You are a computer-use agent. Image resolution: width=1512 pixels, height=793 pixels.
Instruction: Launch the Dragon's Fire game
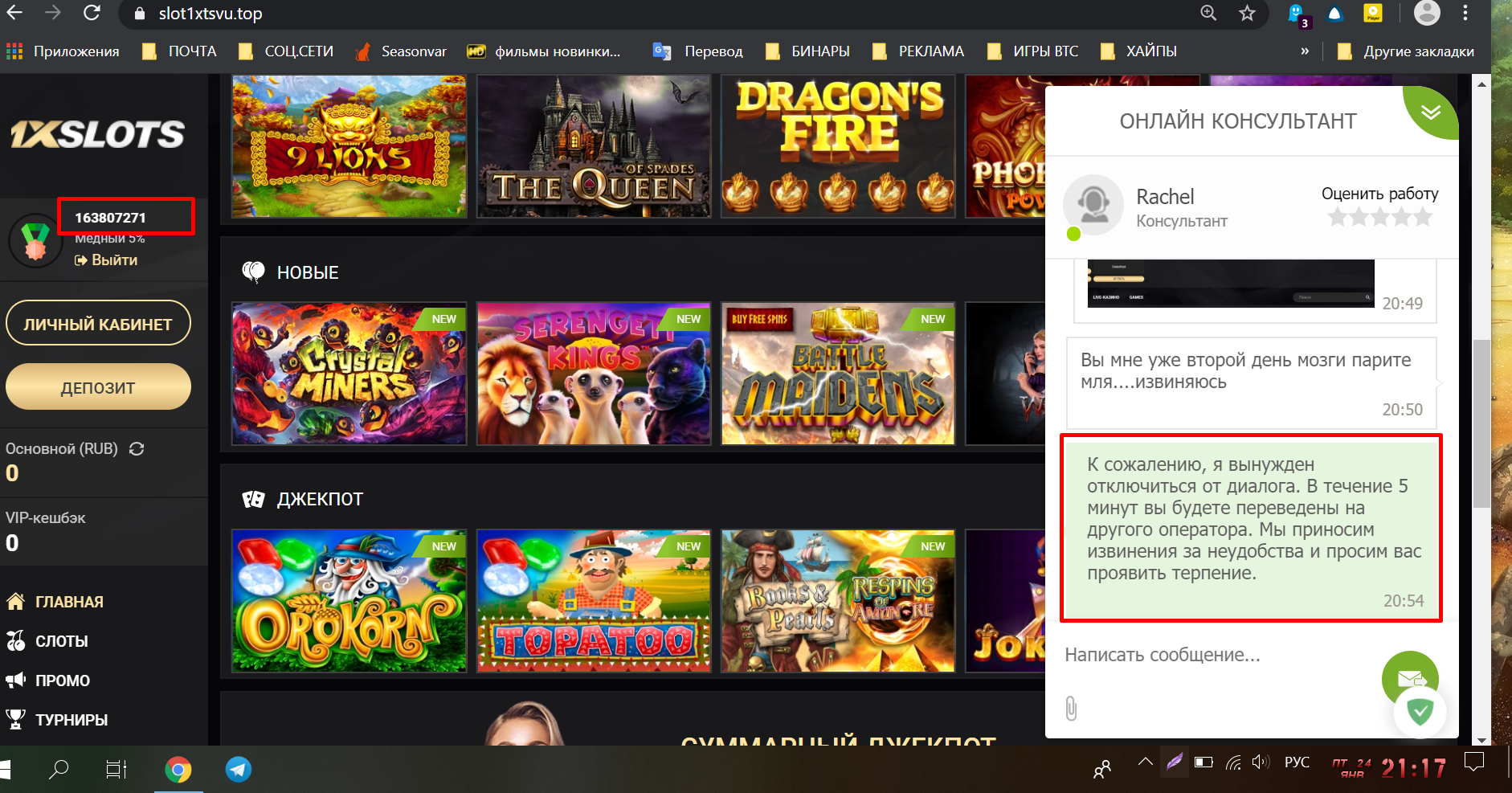(838, 146)
